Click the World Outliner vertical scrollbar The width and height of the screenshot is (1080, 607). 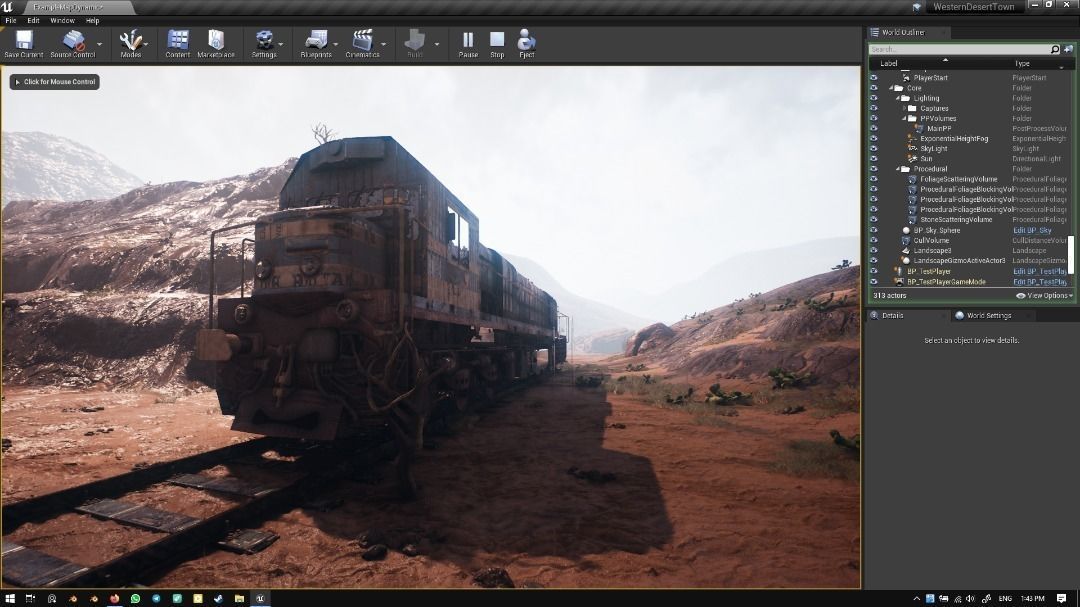pyautogui.click(x=1071, y=254)
